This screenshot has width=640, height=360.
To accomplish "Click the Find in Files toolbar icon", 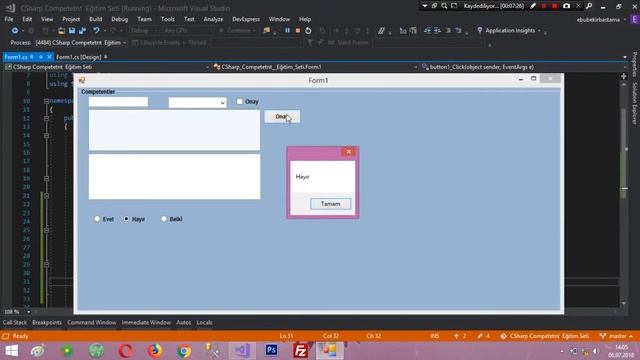I will click(x=267, y=31).
